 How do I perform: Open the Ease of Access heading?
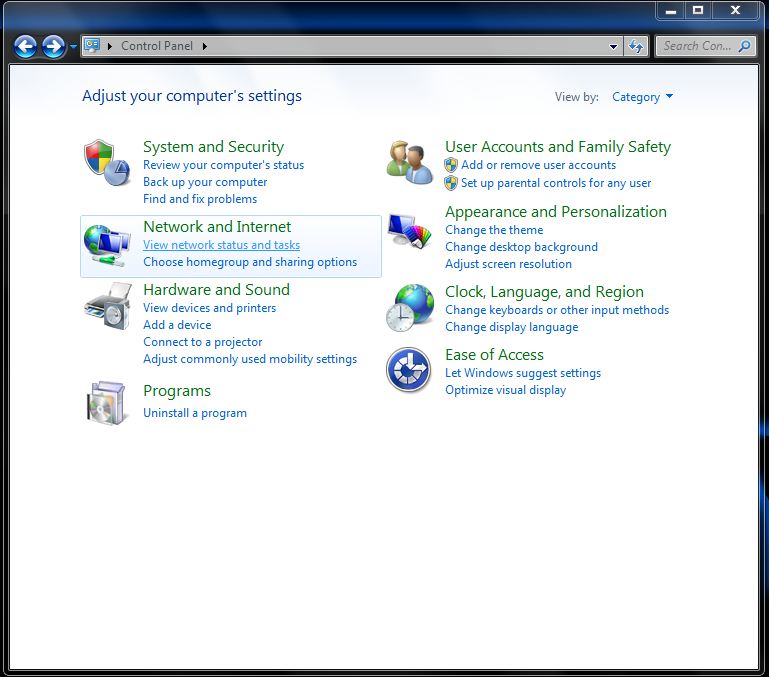(x=494, y=355)
